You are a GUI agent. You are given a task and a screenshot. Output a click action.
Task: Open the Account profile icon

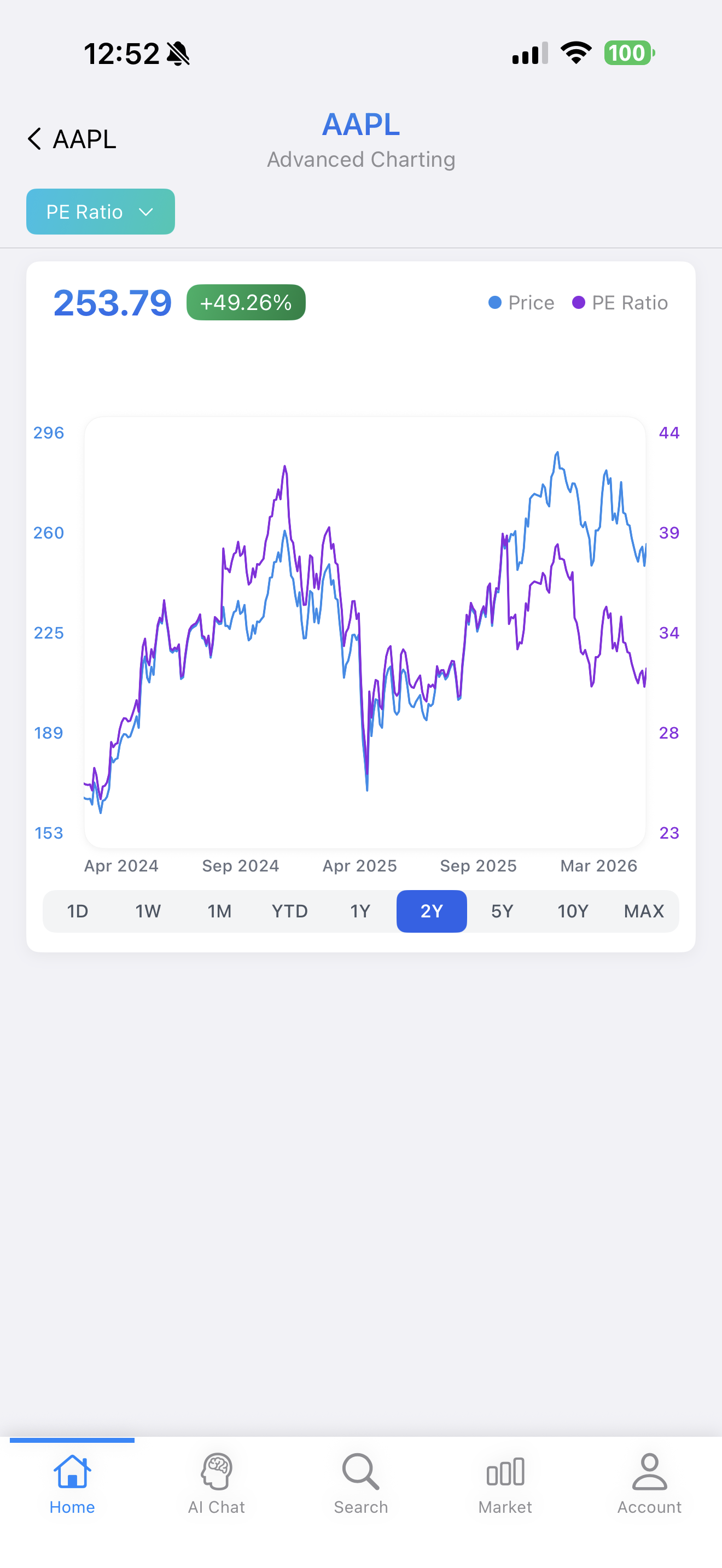coord(650,1471)
